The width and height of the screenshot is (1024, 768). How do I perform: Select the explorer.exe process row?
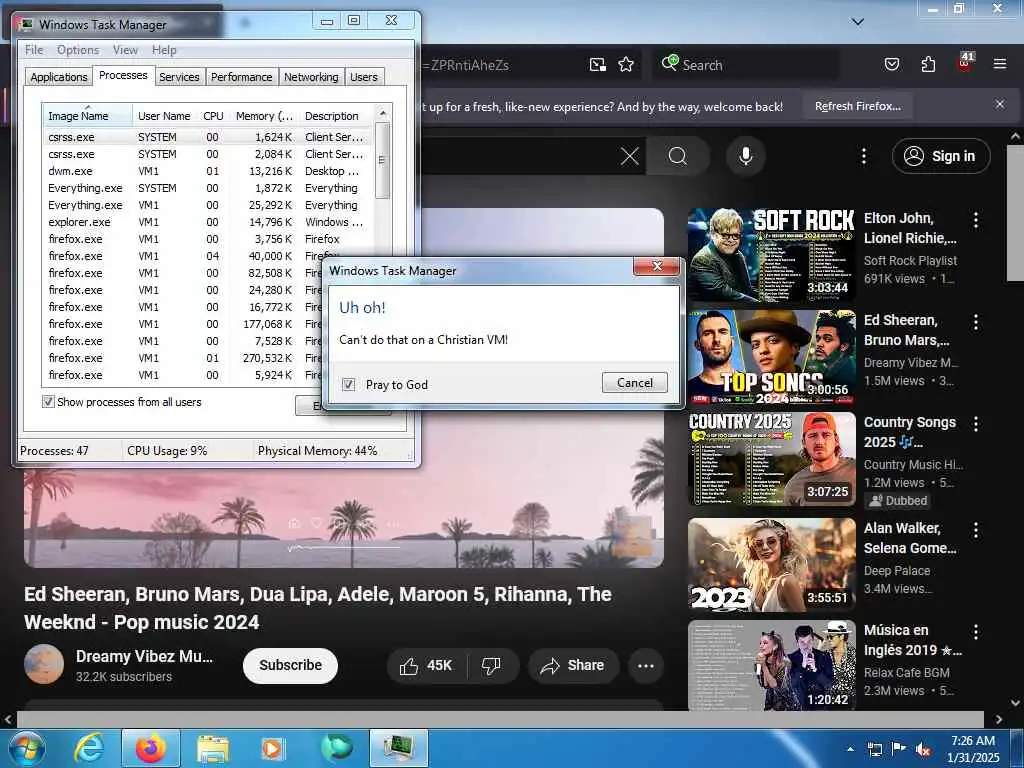[209, 222]
